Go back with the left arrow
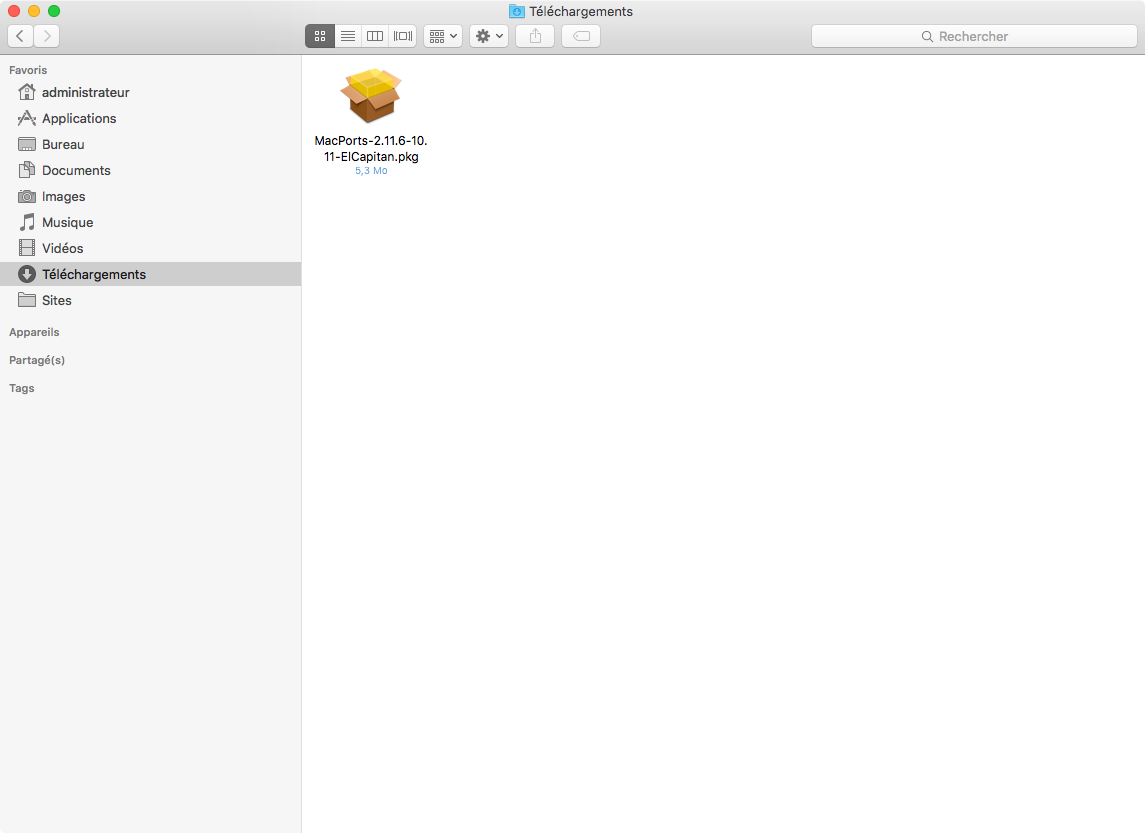This screenshot has width=1145, height=833. pos(21,36)
